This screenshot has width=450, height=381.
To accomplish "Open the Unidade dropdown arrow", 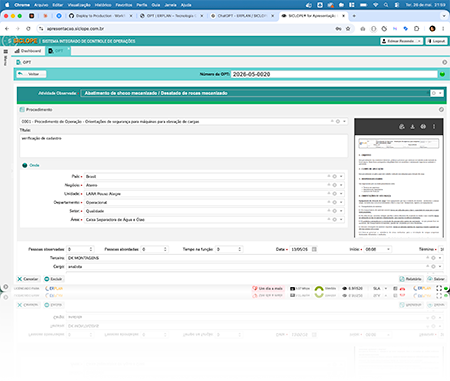I will coord(341,194).
